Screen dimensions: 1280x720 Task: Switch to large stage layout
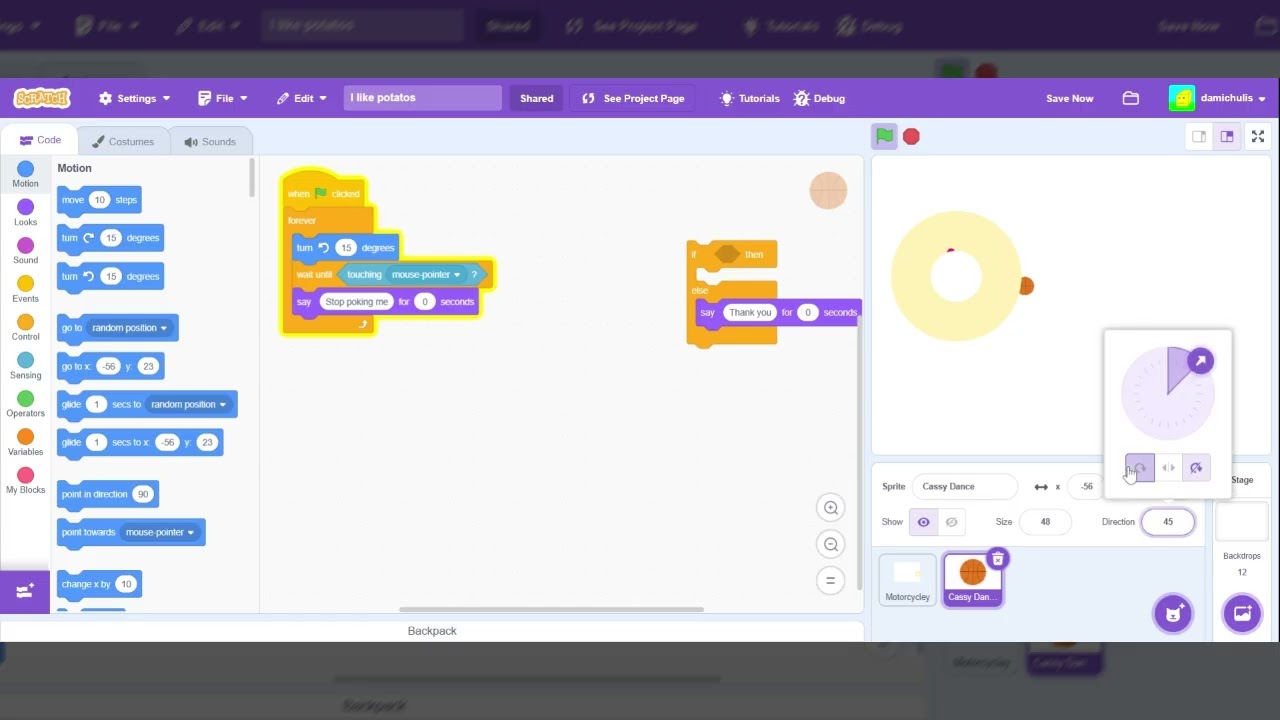[x=1227, y=136]
